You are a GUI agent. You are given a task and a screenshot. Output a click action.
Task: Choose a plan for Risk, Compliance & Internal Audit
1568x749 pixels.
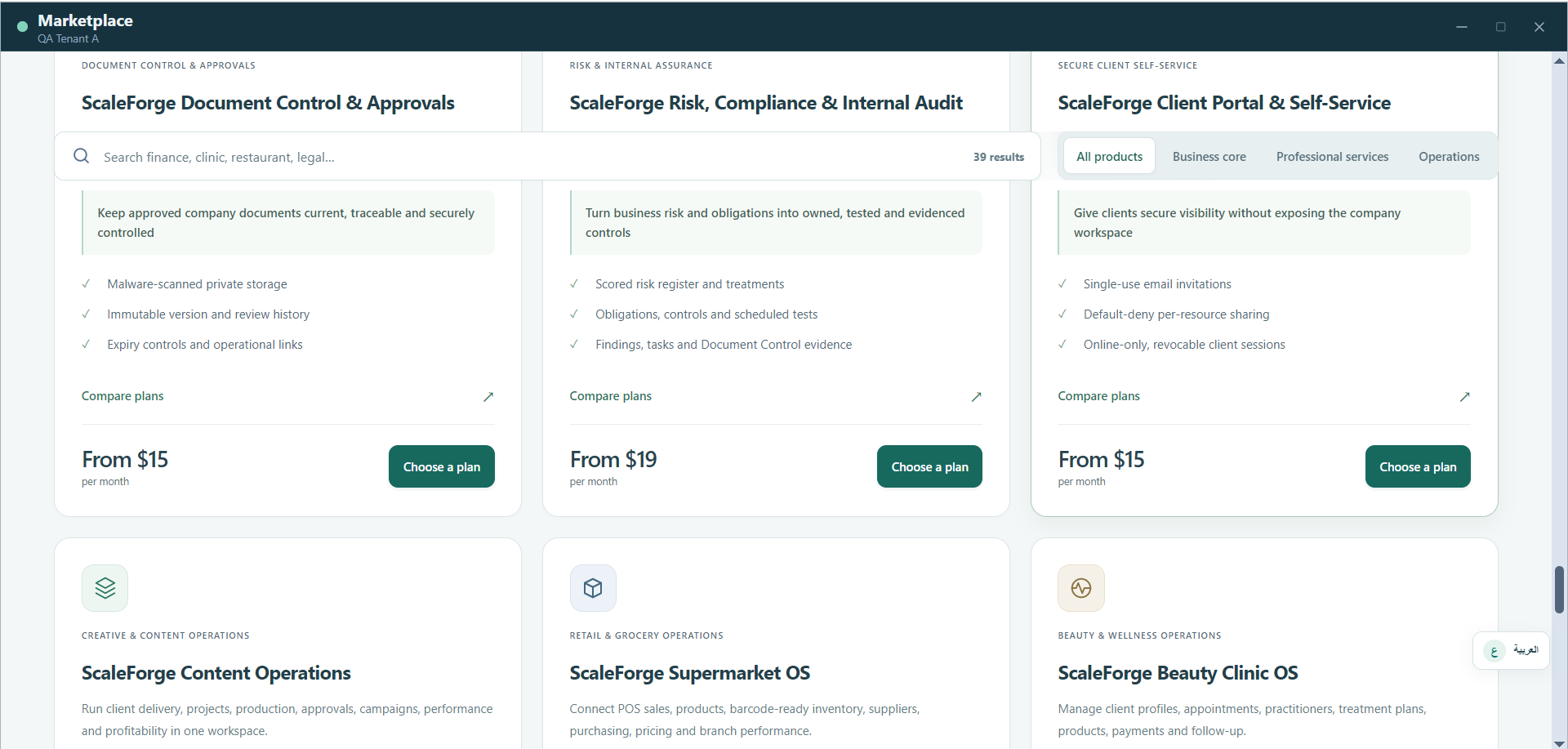click(x=929, y=466)
